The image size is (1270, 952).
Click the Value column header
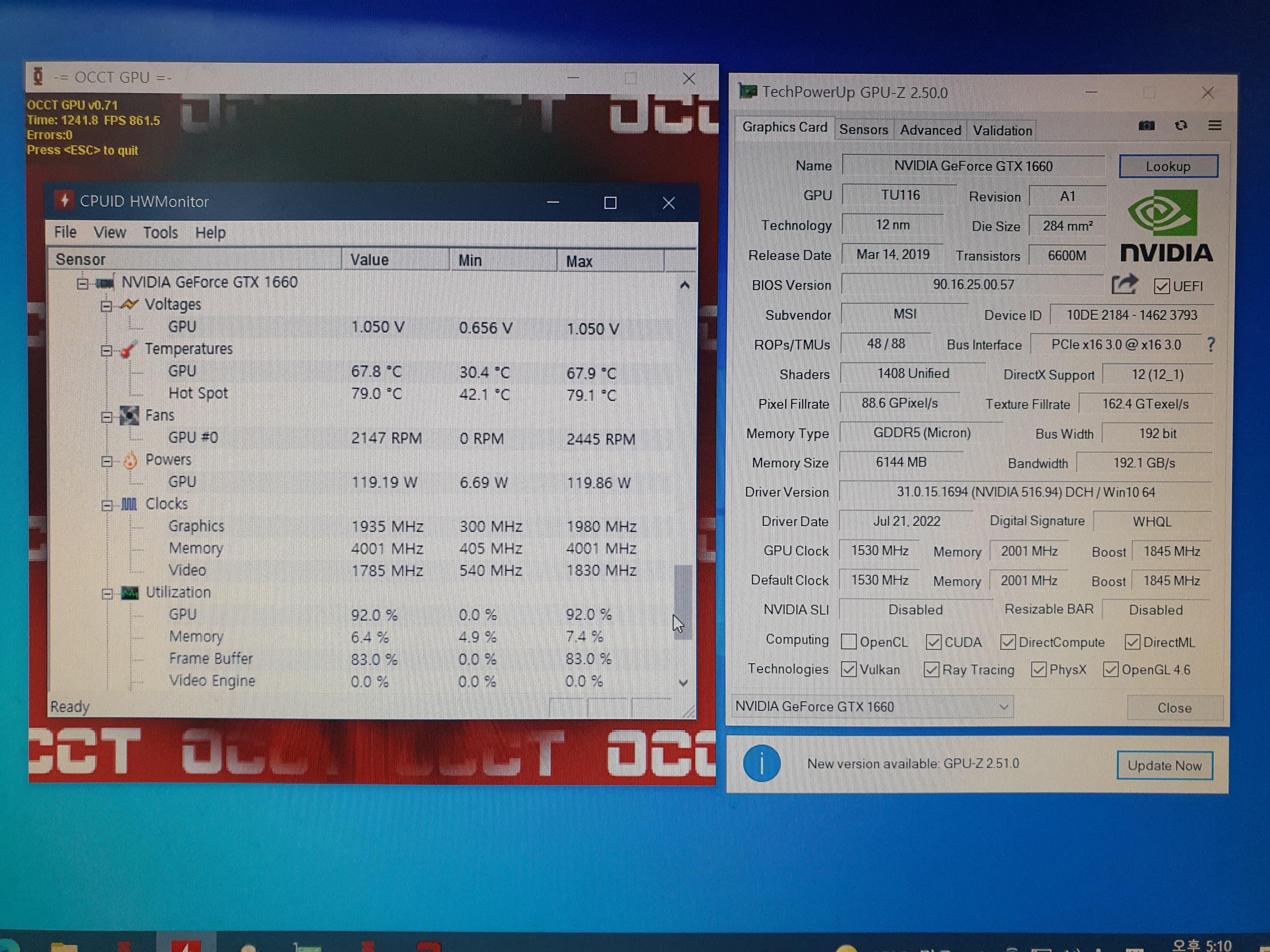[x=396, y=260]
